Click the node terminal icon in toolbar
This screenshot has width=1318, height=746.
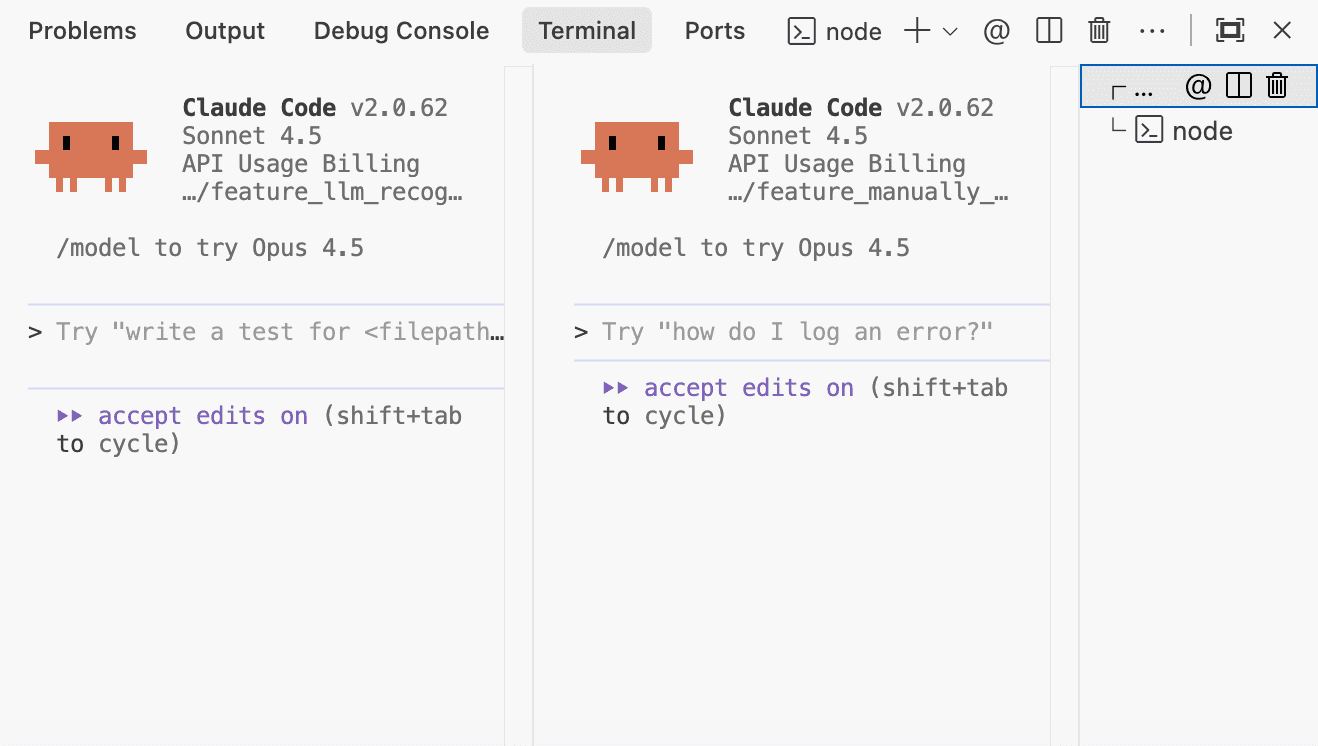(x=801, y=31)
